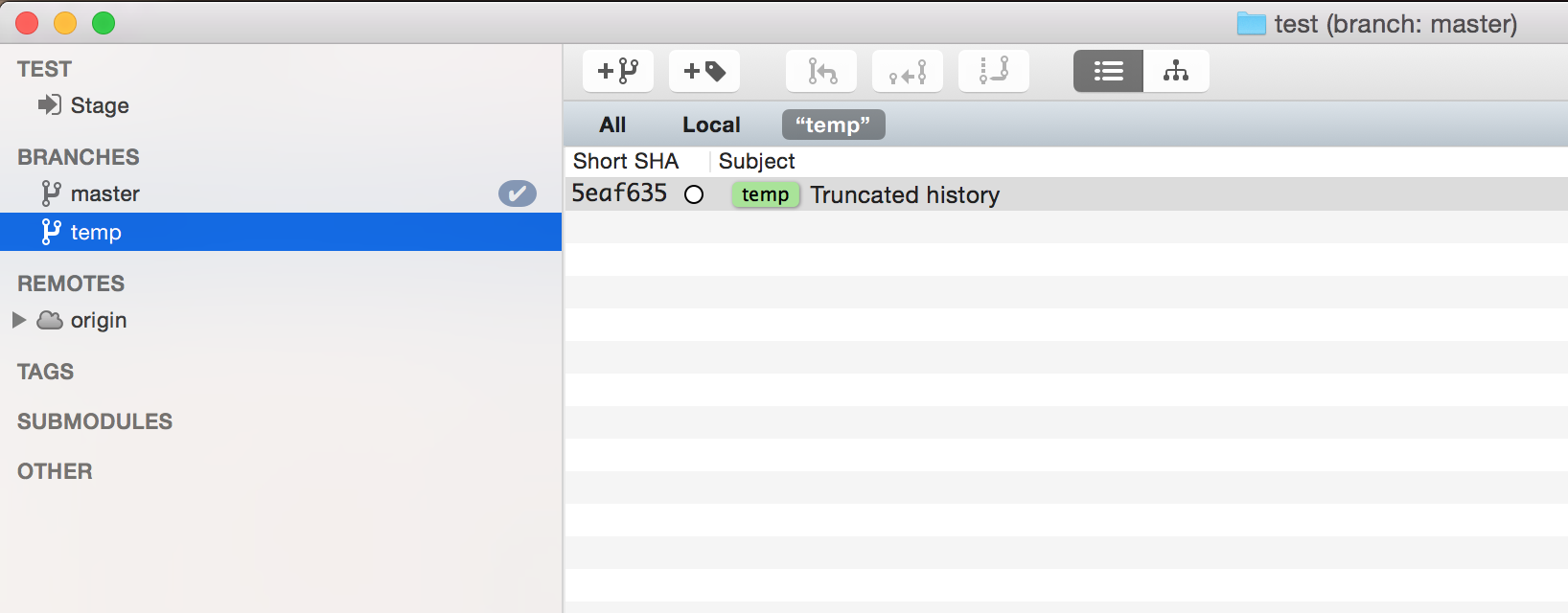Click the master branch checkmark badge
The height and width of the screenshot is (613, 1568).
[x=518, y=193]
